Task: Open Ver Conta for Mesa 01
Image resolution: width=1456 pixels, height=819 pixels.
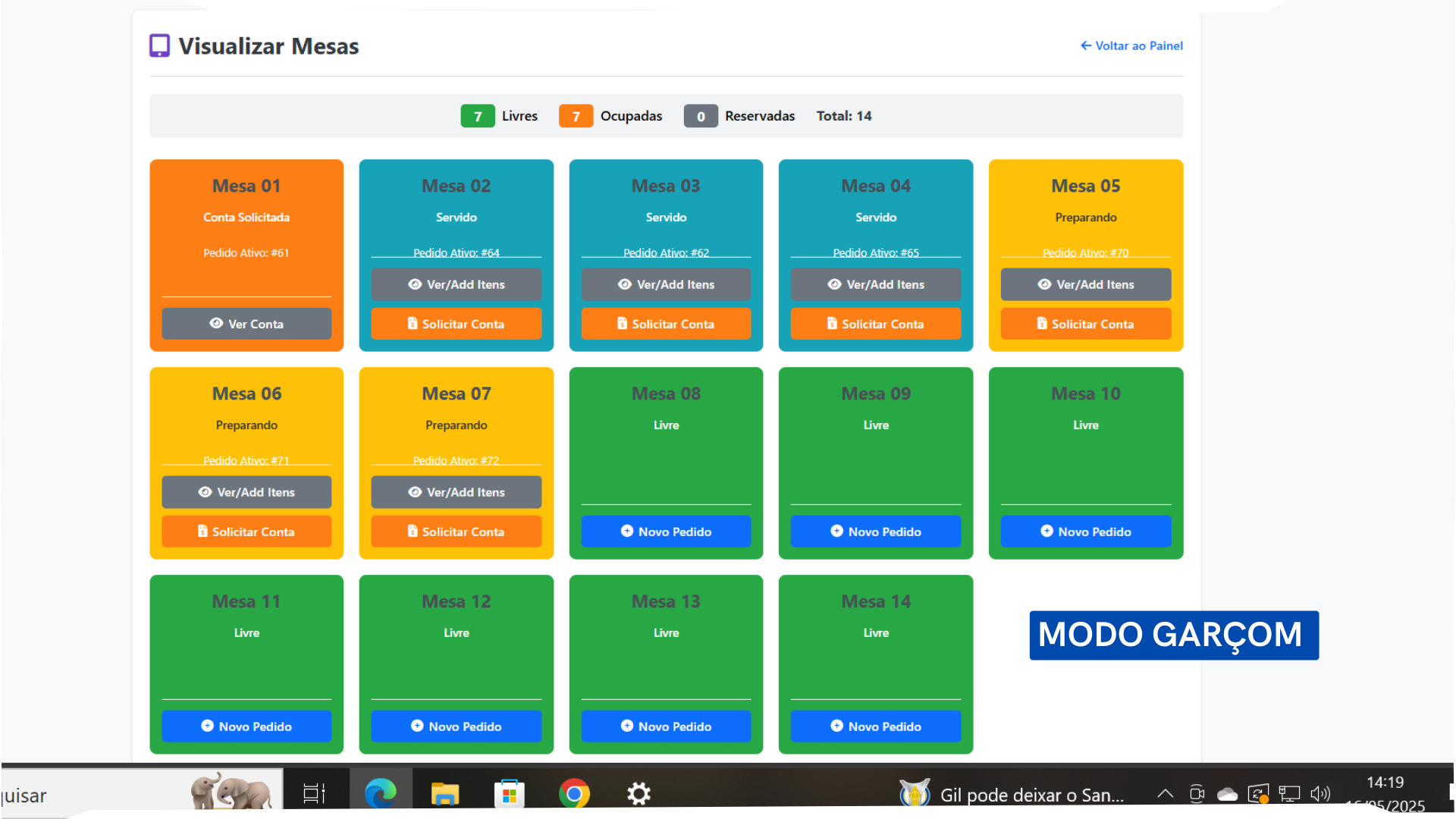Action: [x=246, y=324]
